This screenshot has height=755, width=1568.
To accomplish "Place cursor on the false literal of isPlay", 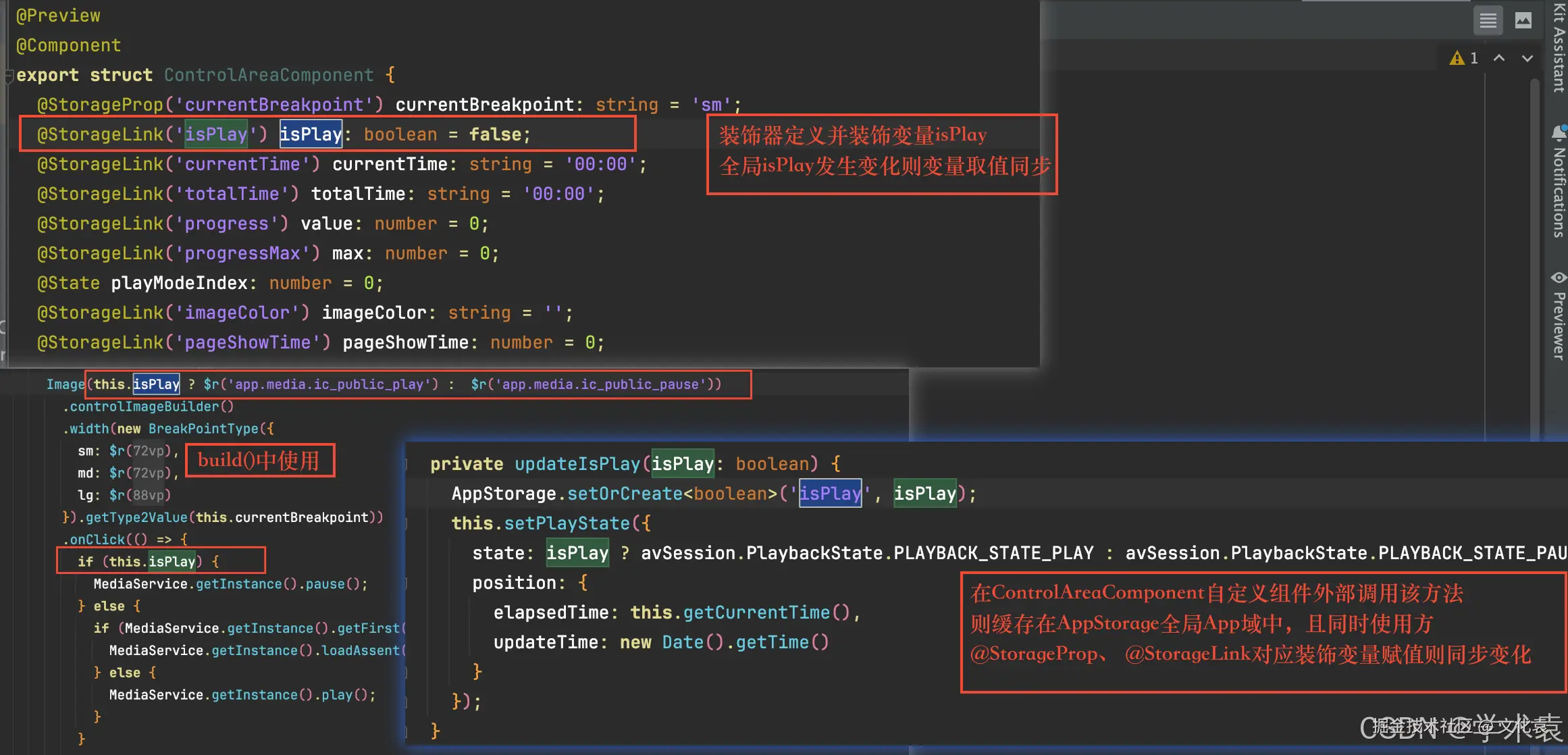I will [x=495, y=134].
